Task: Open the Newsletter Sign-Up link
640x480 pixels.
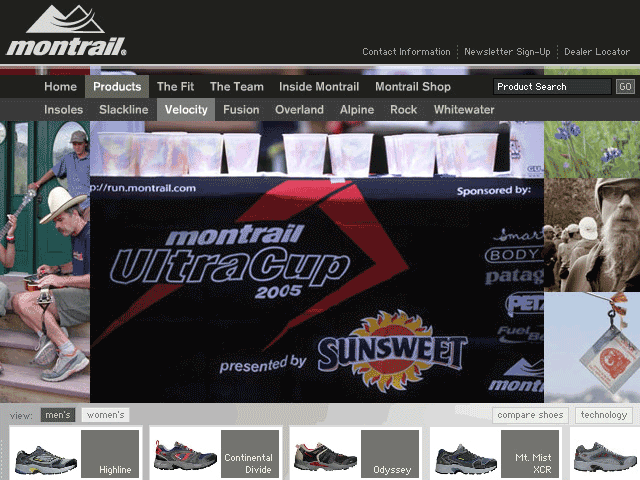Action: 507,52
